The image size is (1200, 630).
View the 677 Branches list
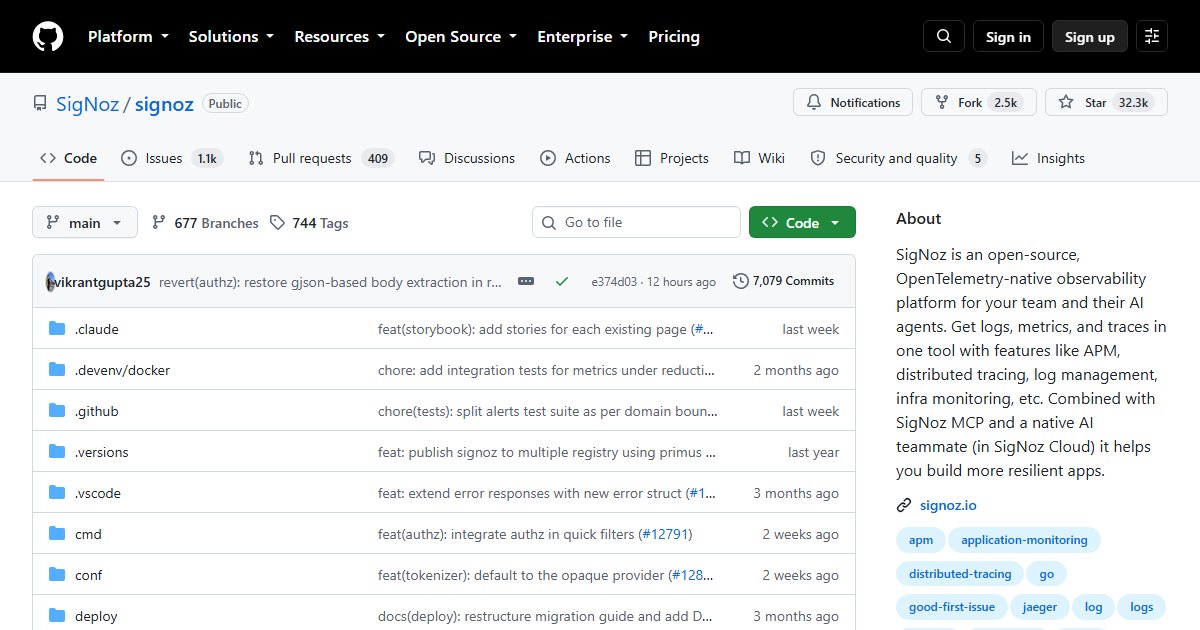(205, 223)
